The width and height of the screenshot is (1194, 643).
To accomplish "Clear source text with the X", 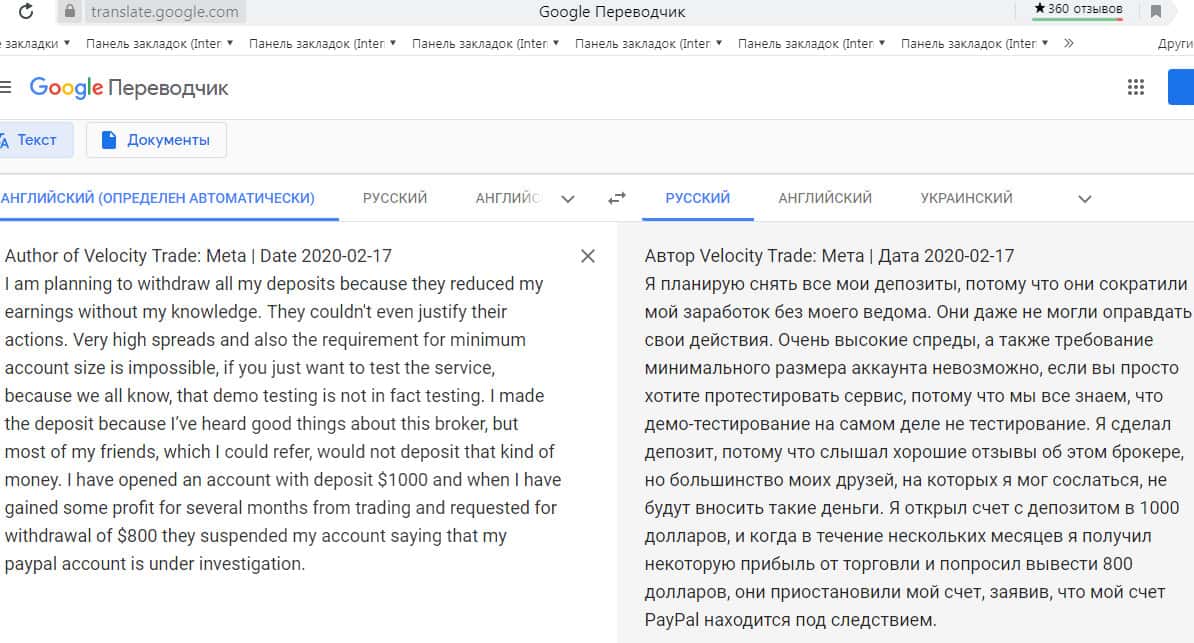I will (588, 256).
